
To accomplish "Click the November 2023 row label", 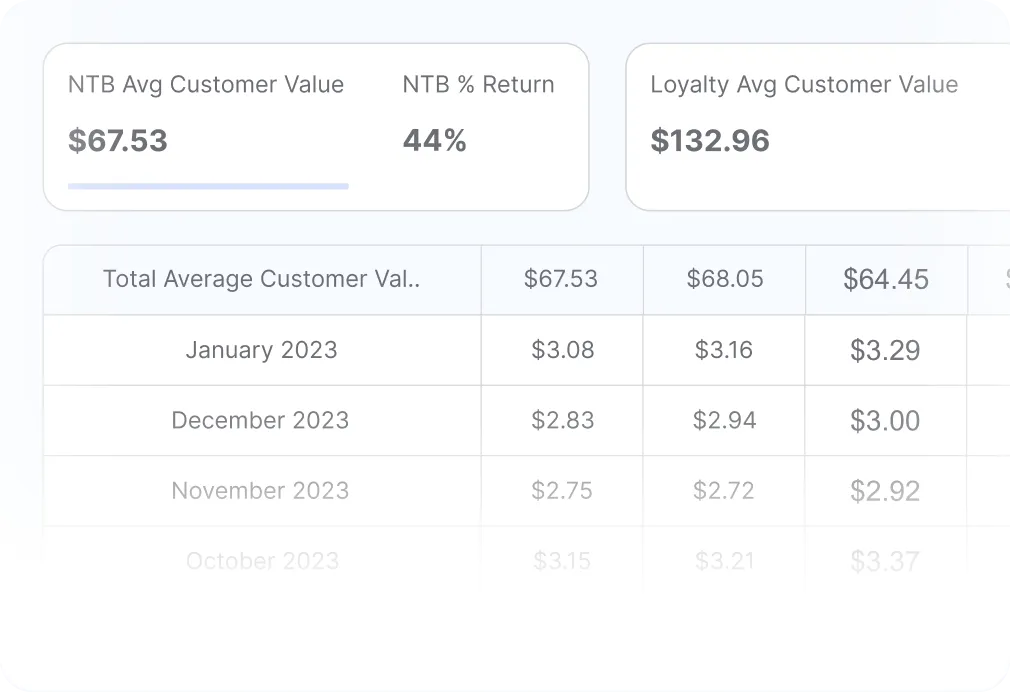I will pyautogui.click(x=260, y=490).
